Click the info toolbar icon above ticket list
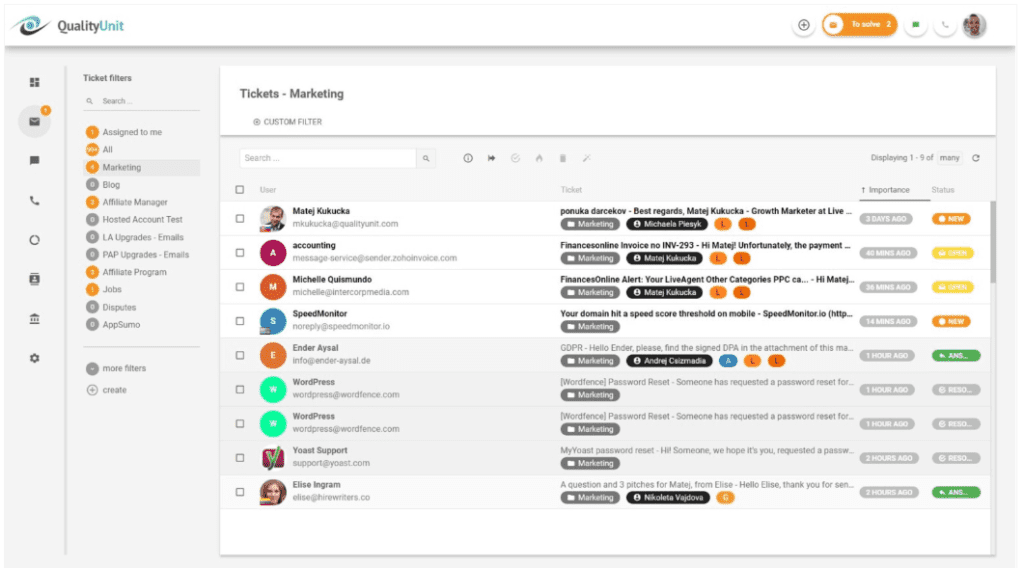1024x568 pixels. 468,158
